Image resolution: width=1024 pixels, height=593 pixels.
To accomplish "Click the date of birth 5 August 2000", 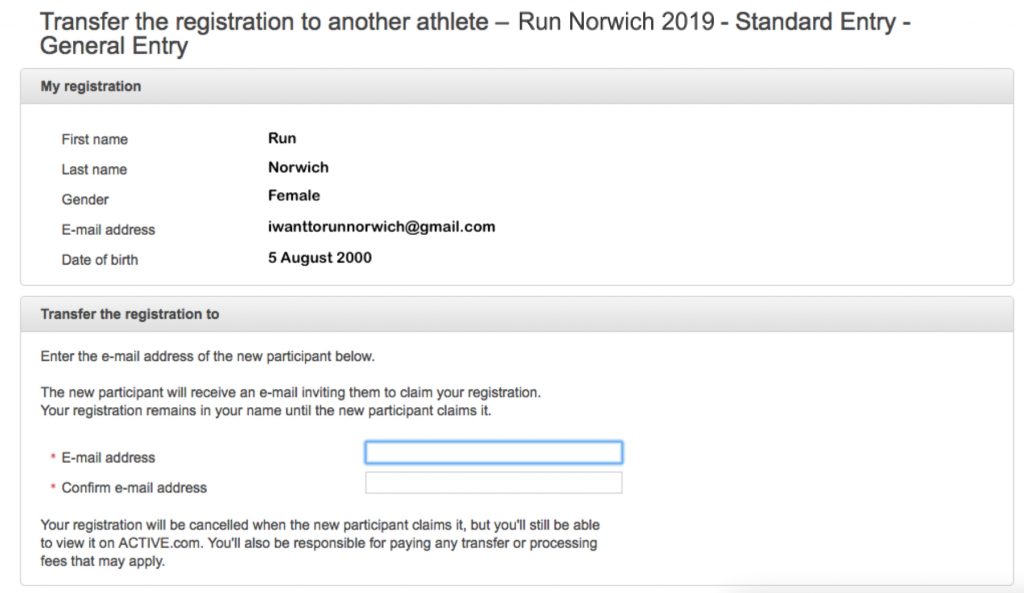I will [x=320, y=257].
